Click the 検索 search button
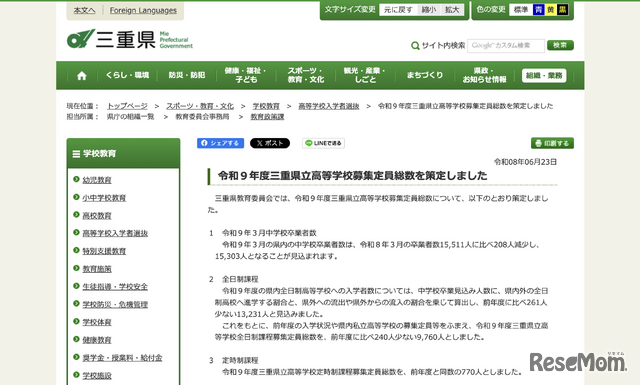Viewport: 640px width, 385px height. click(x=560, y=45)
